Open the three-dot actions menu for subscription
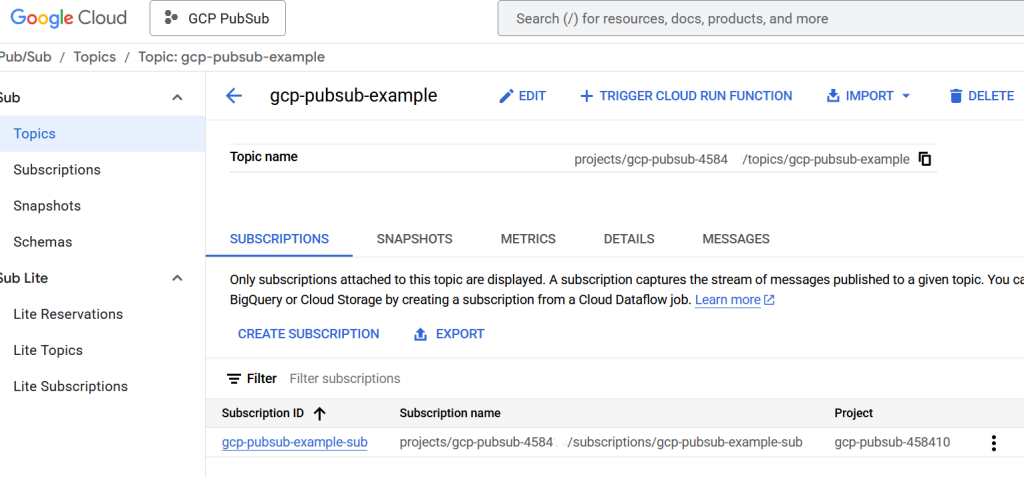 (993, 443)
